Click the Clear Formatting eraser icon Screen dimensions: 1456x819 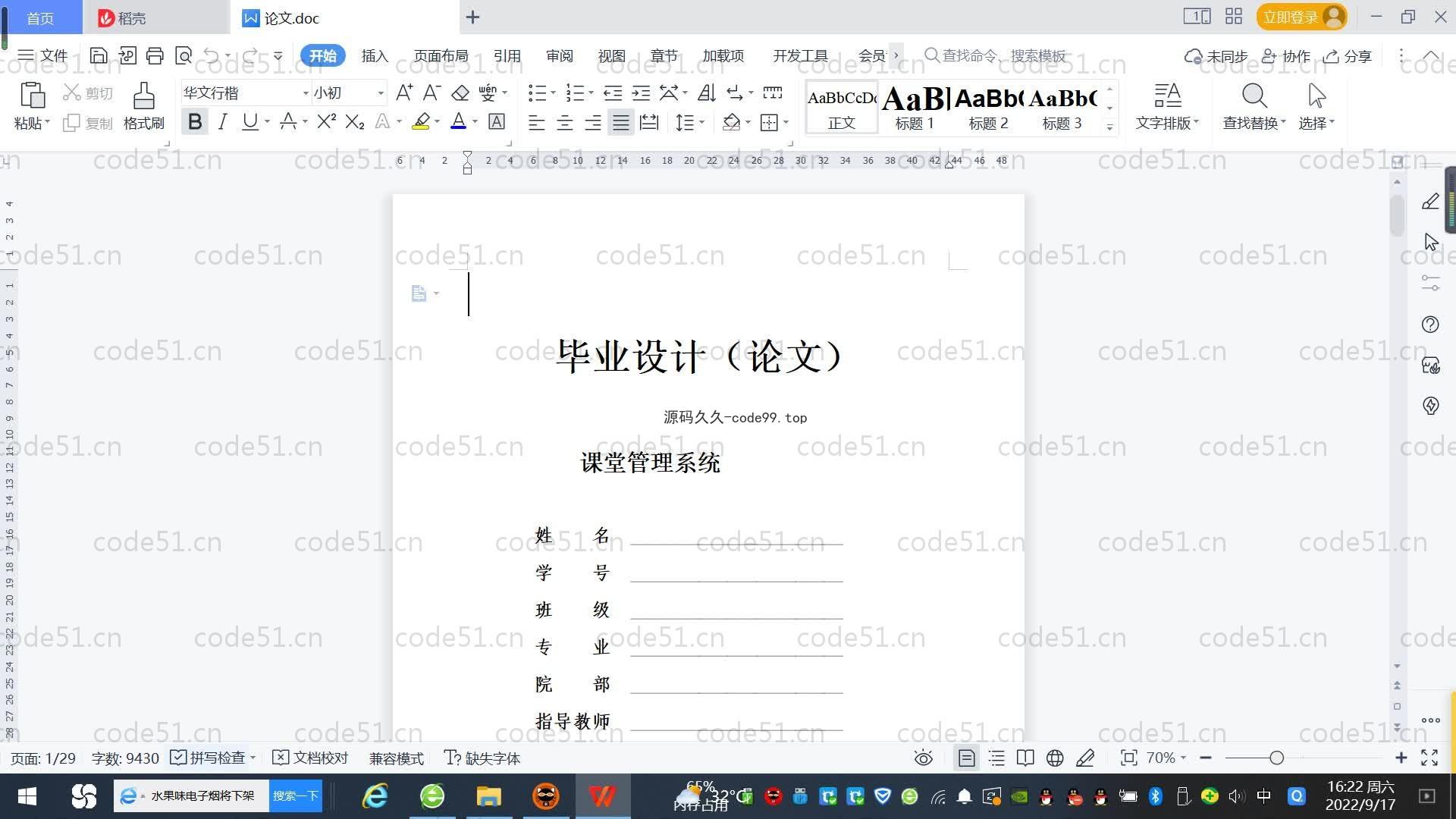tap(460, 93)
